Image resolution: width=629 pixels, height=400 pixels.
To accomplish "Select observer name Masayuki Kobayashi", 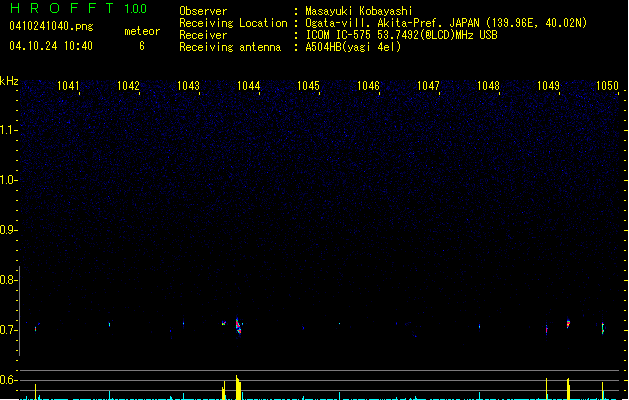I will (x=359, y=11).
